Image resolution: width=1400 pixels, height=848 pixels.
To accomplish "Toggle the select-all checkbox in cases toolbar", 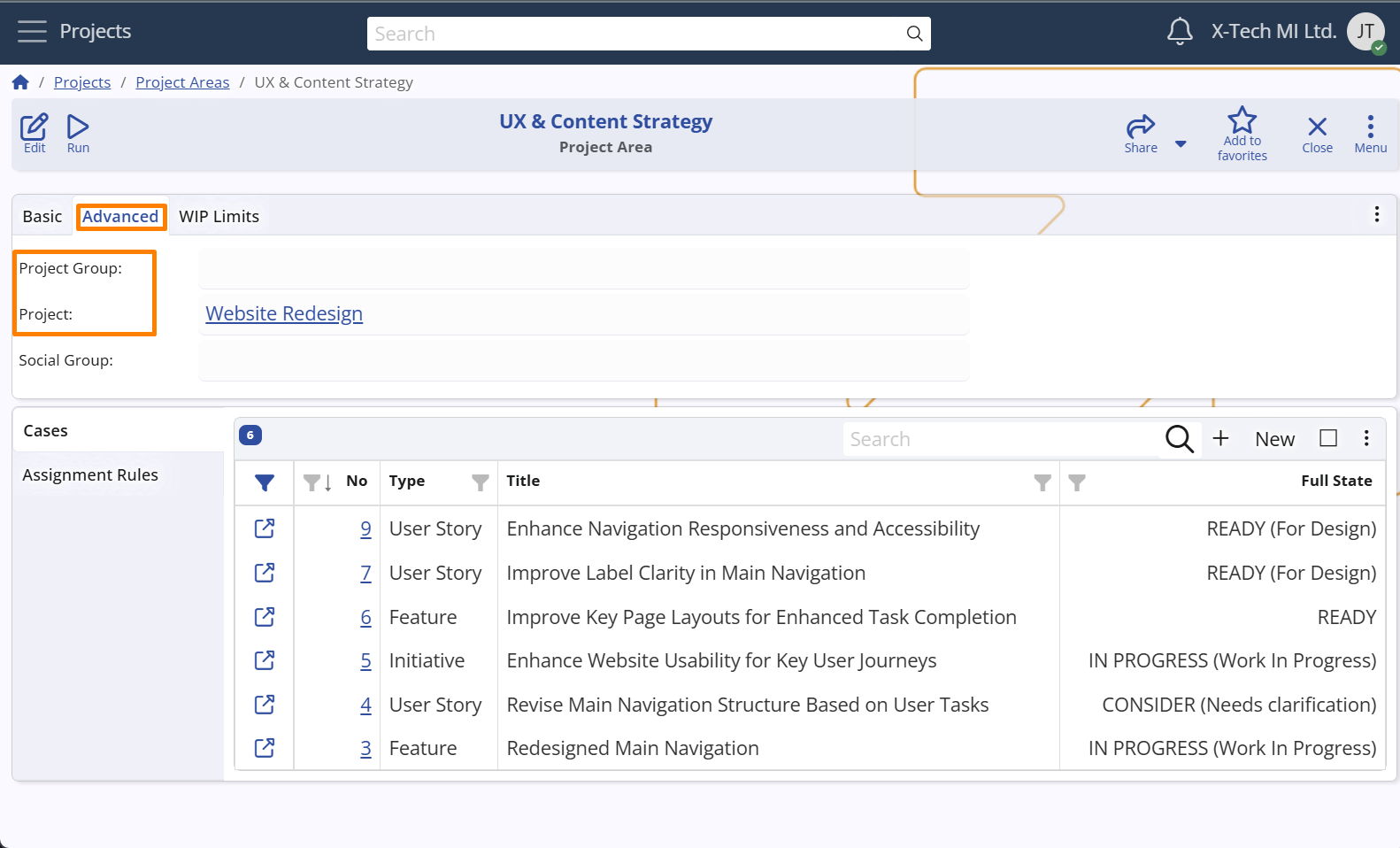I will point(1327,438).
